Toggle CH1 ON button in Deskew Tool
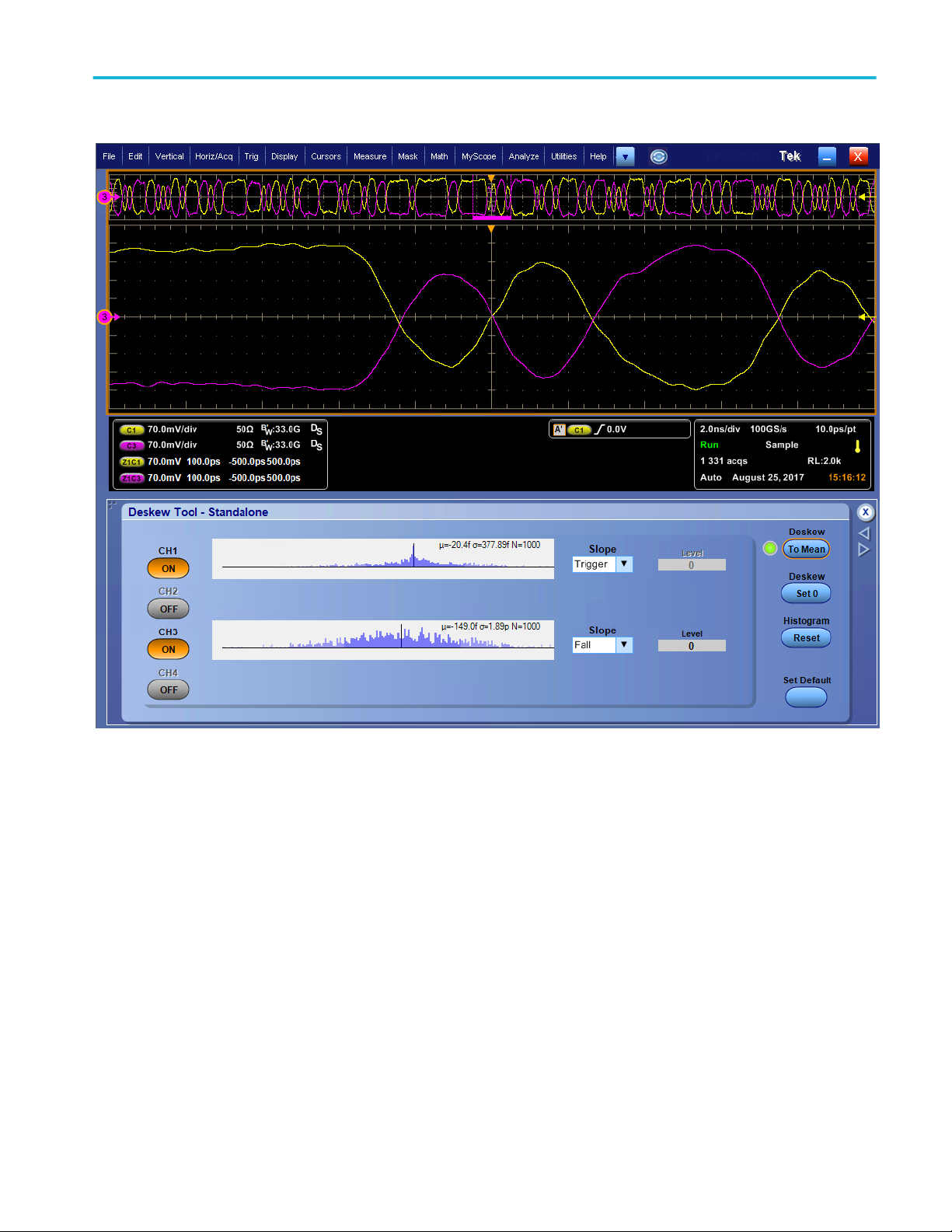This screenshot has width=952, height=1232. pos(168,568)
